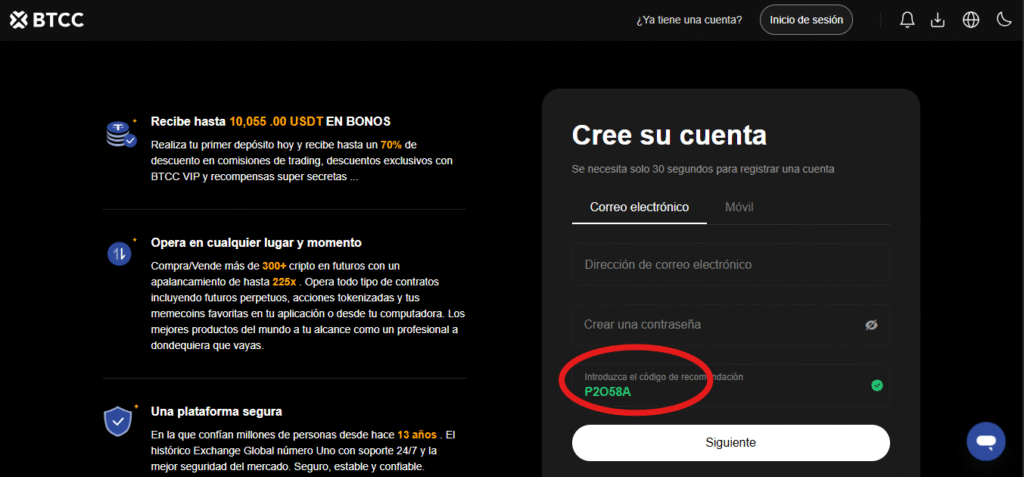Click the '300+' cripto text
Image resolution: width=1024 pixels, height=477 pixels.
[x=274, y=266]
